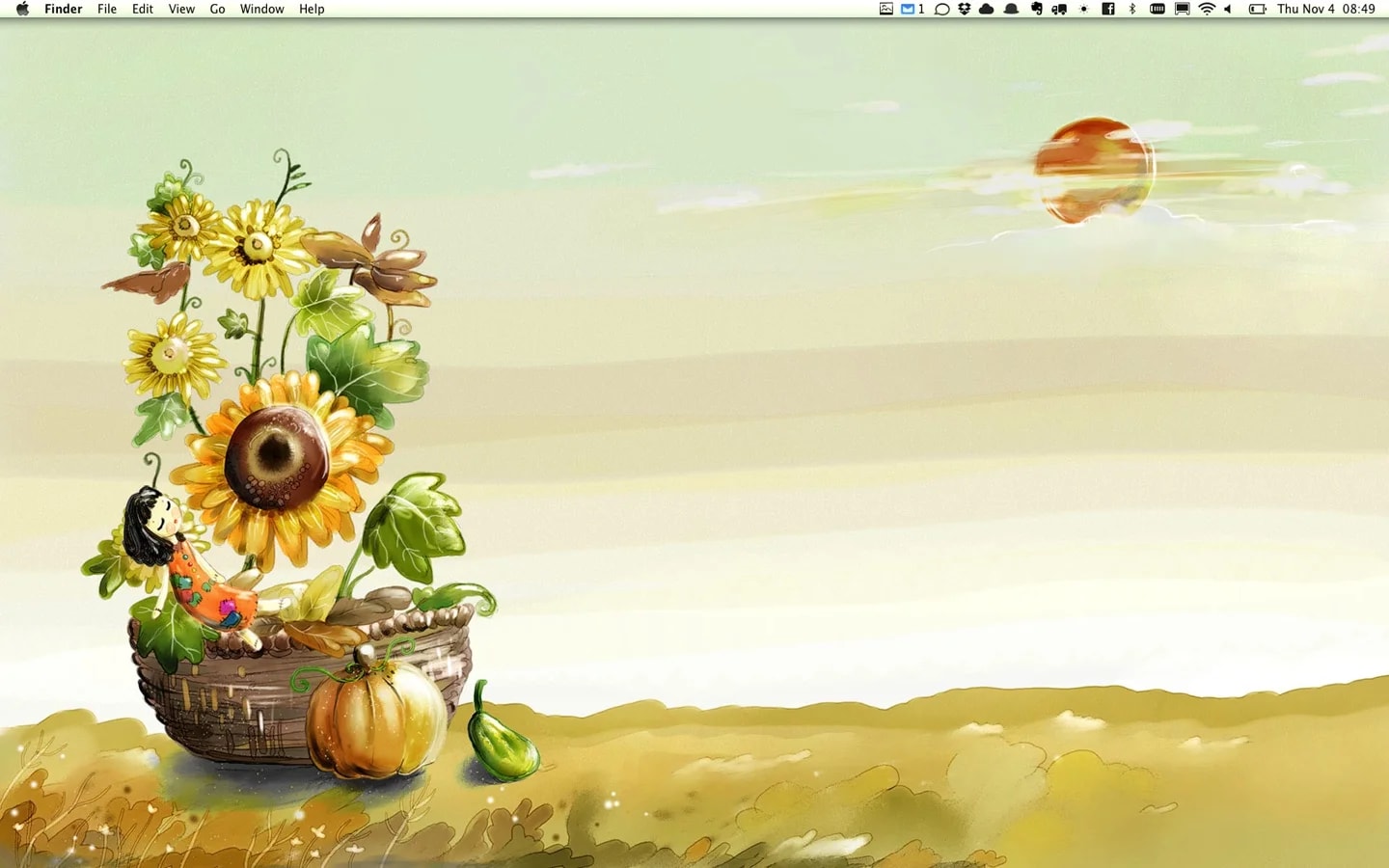Viewport: 1389px width, 868px height.
Task: Click the delivery truck menu bar icon
Action: tap(1059, 9)
